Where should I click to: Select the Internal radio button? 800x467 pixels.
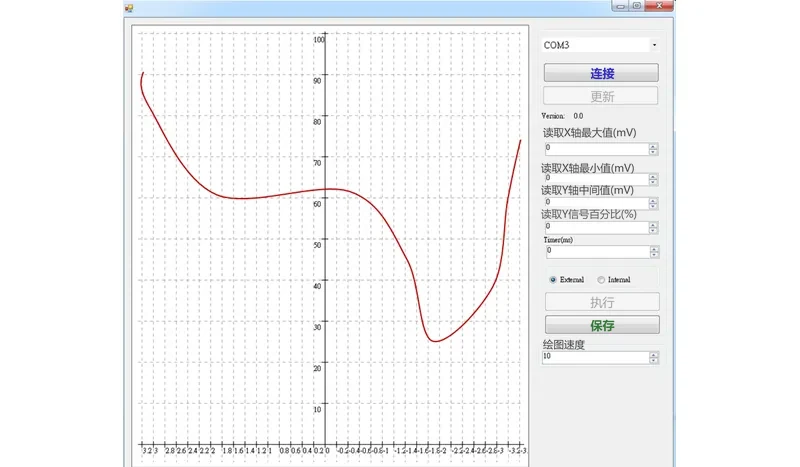[601, 280]
